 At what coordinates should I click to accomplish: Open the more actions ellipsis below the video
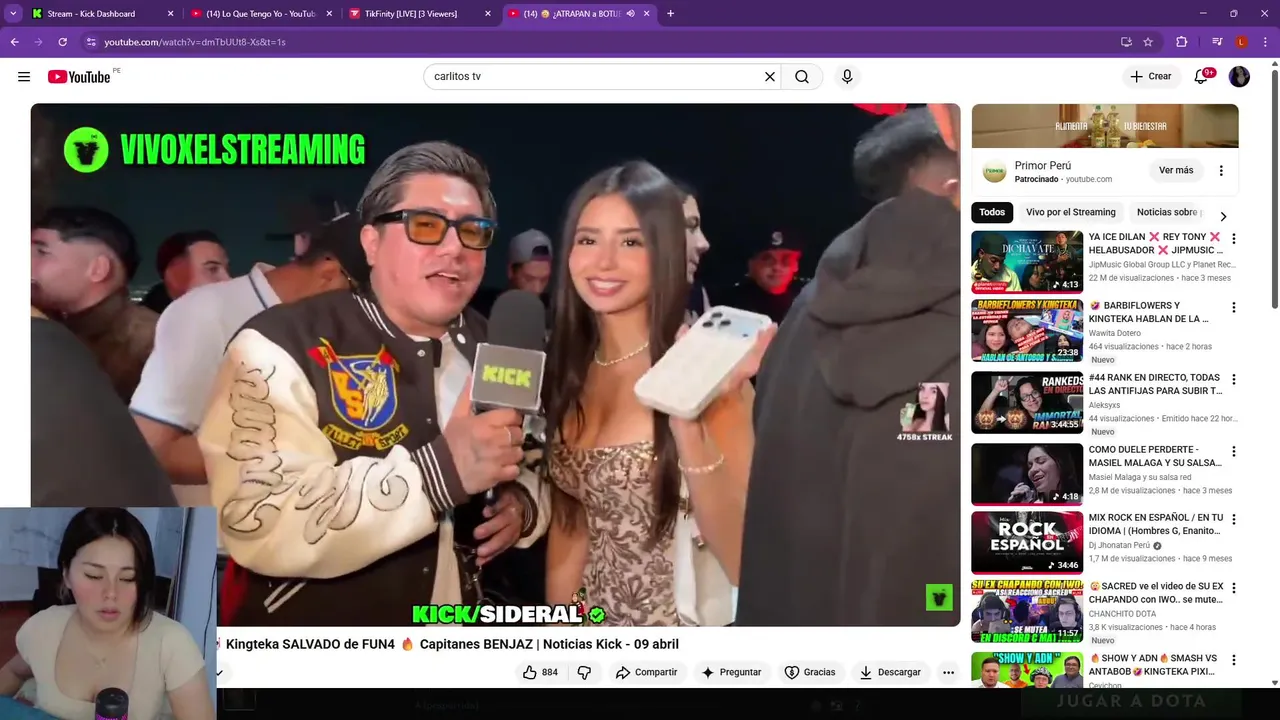pyautogui.click(x=948, y=672)
